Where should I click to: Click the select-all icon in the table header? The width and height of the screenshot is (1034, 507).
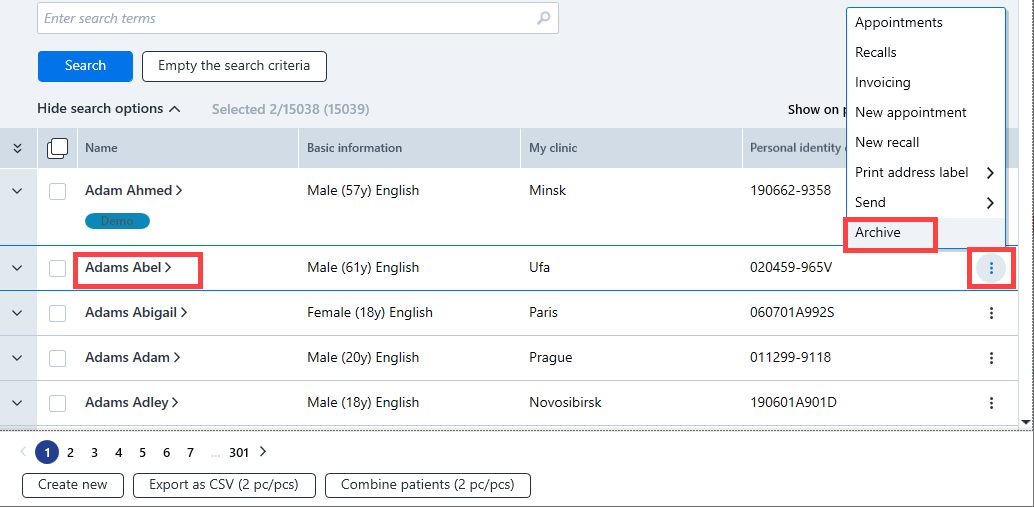(57, 148)
